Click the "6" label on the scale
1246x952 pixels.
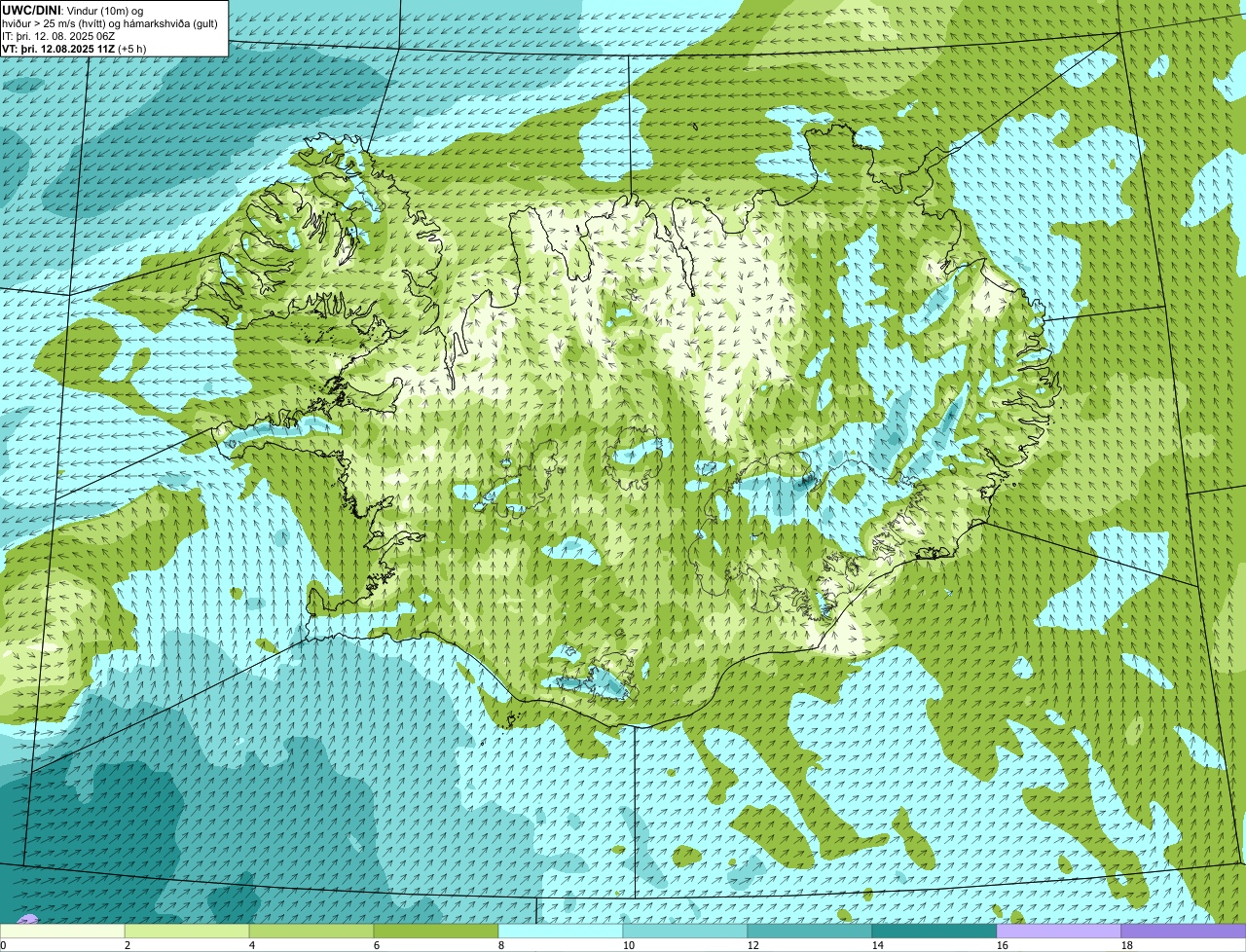point(377,945)
